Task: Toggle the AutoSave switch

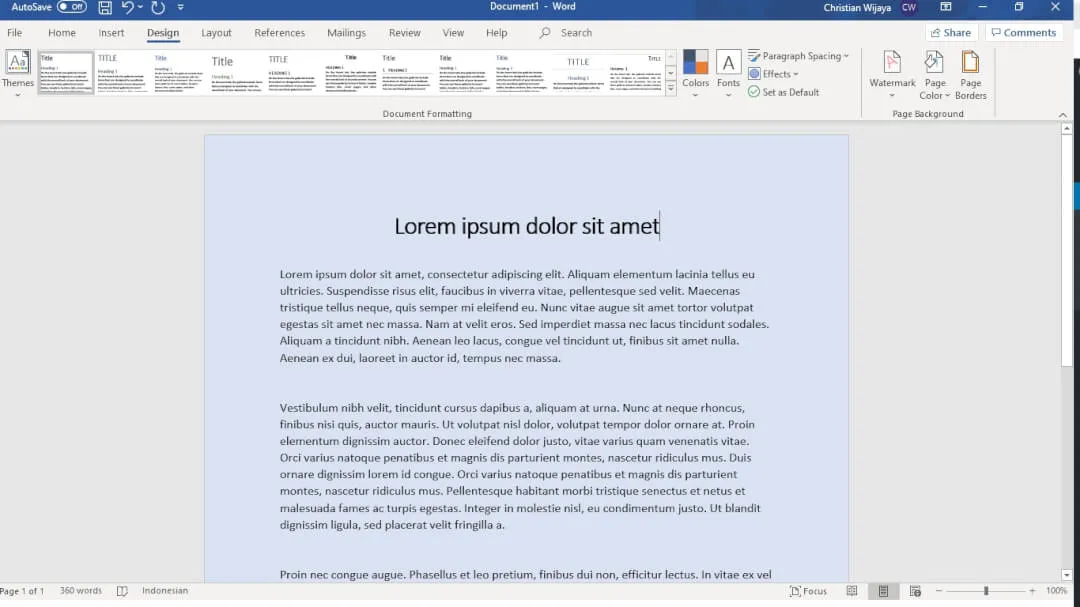Action: pyautogui.click(x=72, y=7)
